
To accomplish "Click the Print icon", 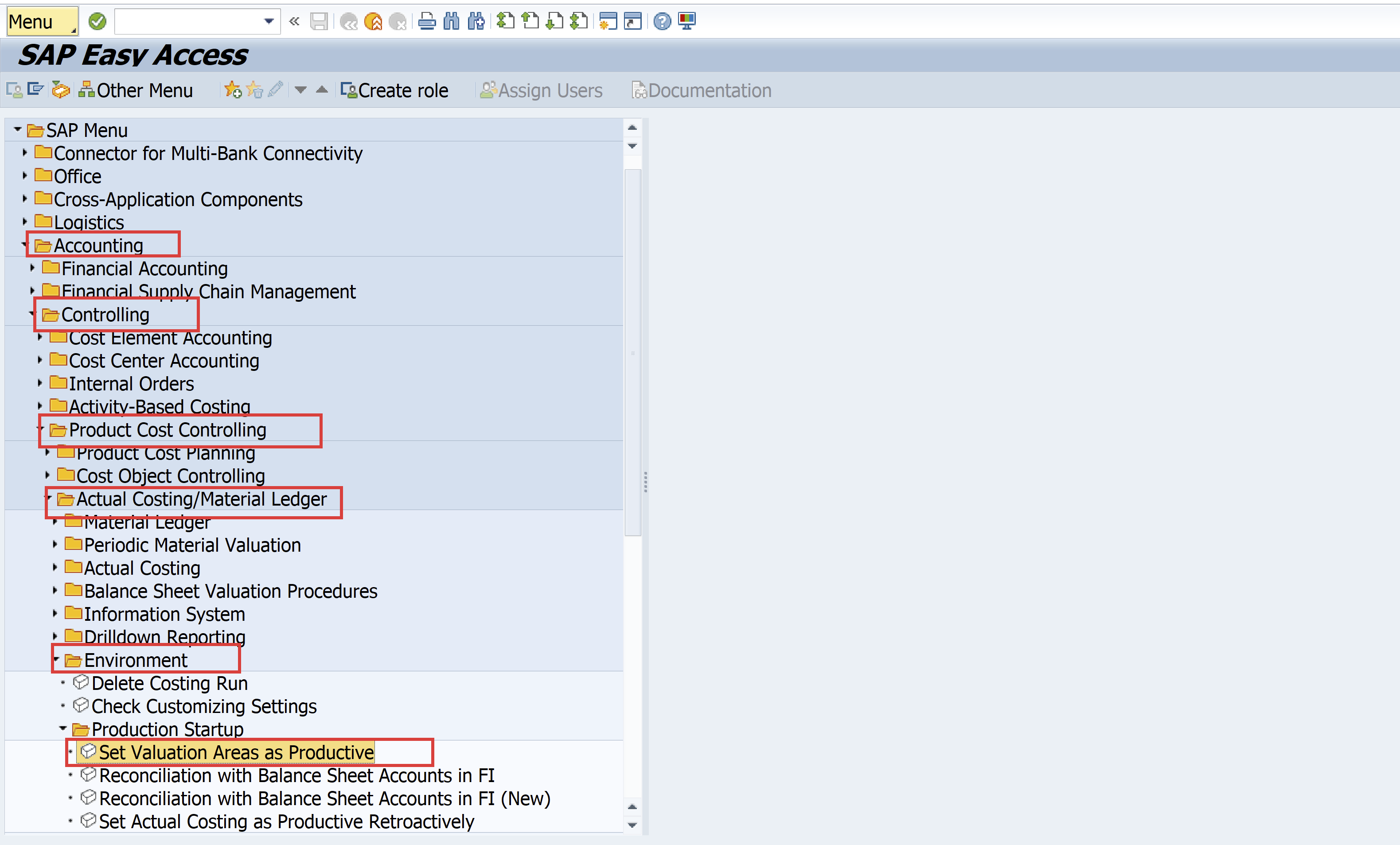I will (x=427, y=22).
